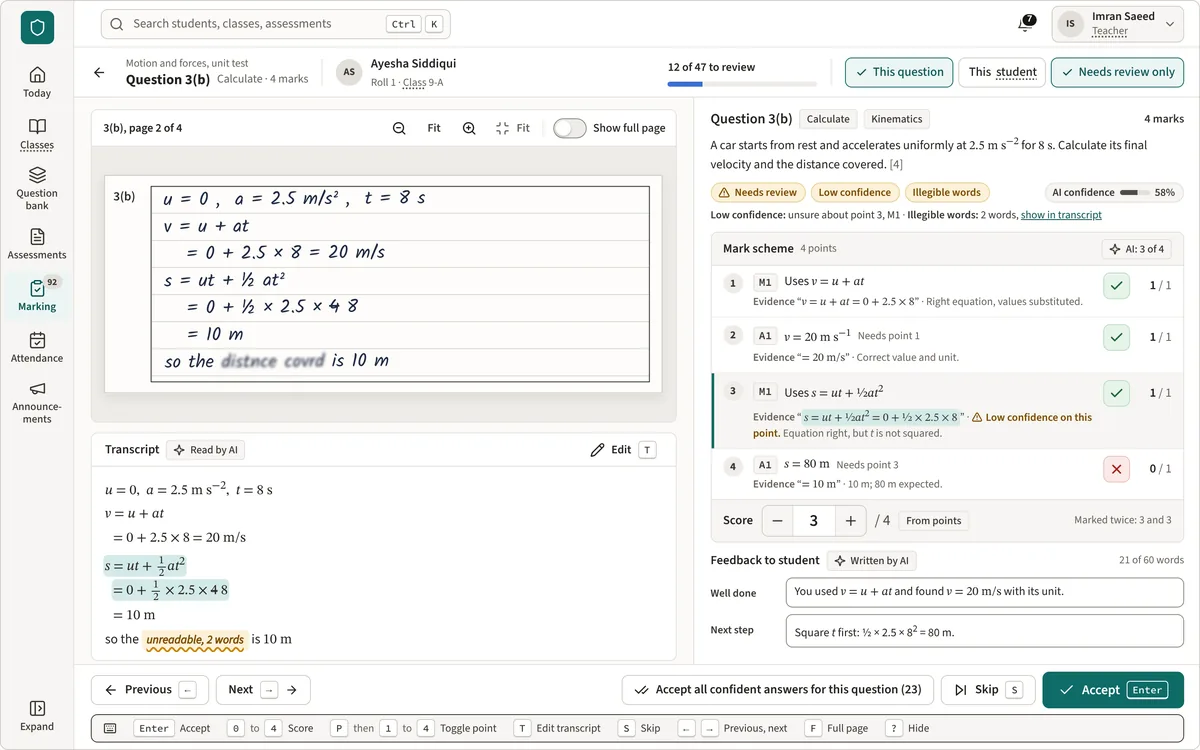Image resolution: width=1200 pixels, height=750 pixels.
Task: Click the From points chip
Action: coord(933,521)
